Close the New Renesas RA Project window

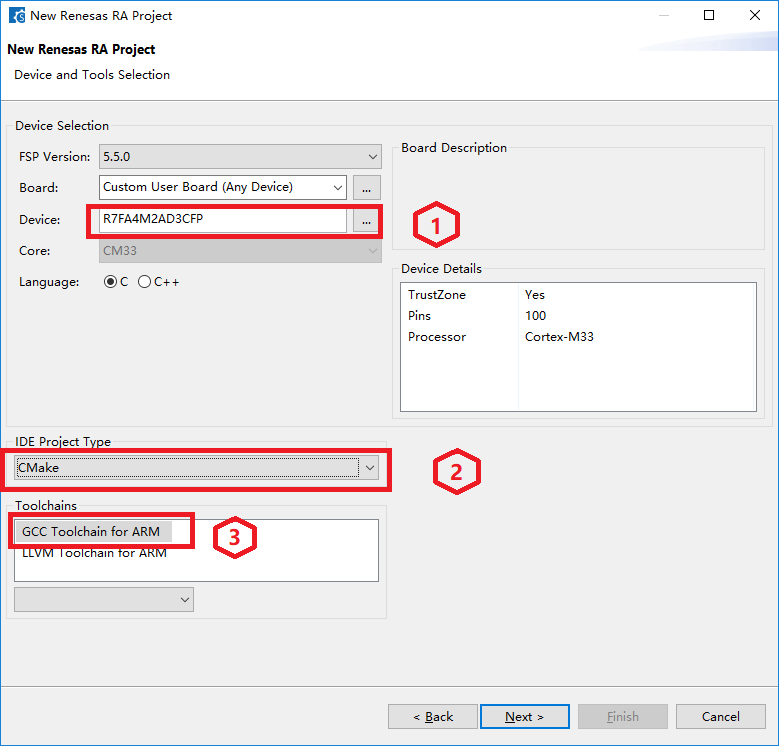pyautogui.click(x=755, y=15)
